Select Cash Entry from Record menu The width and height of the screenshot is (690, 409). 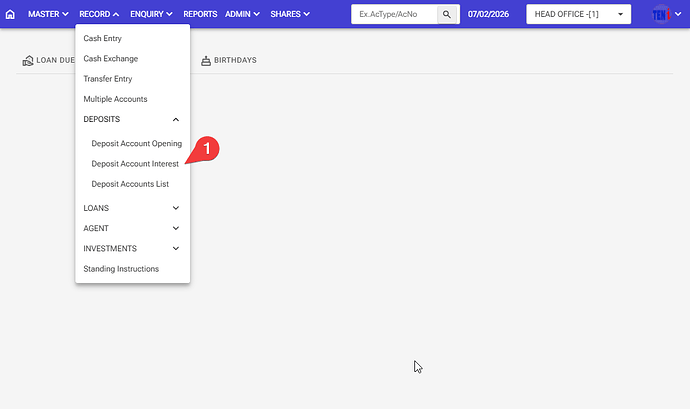click(103, 38)
